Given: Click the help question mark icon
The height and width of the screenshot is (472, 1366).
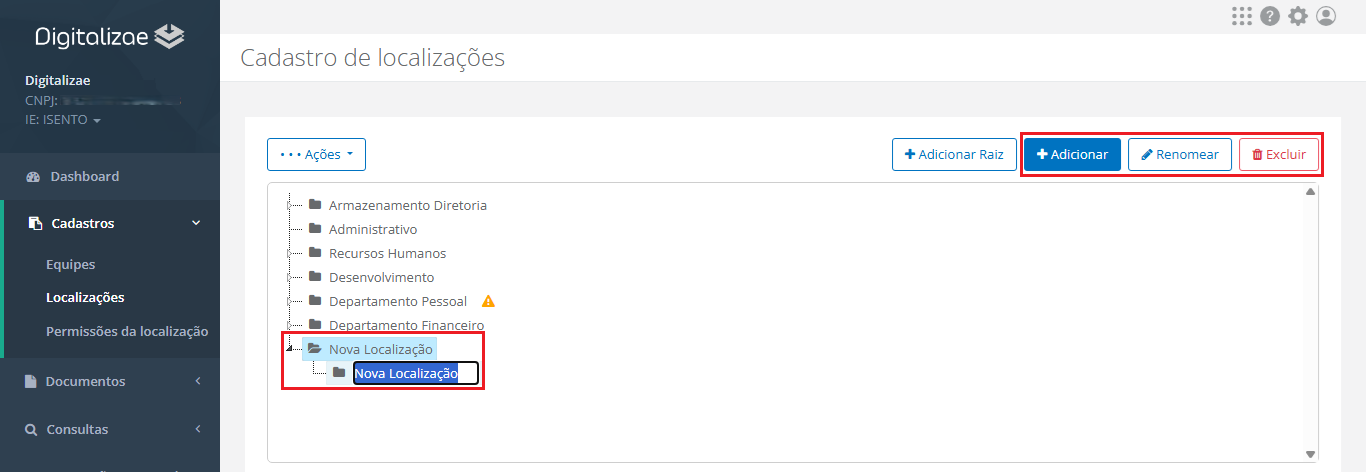Looking at the screenshot, I should click(x=1270, y=16).
